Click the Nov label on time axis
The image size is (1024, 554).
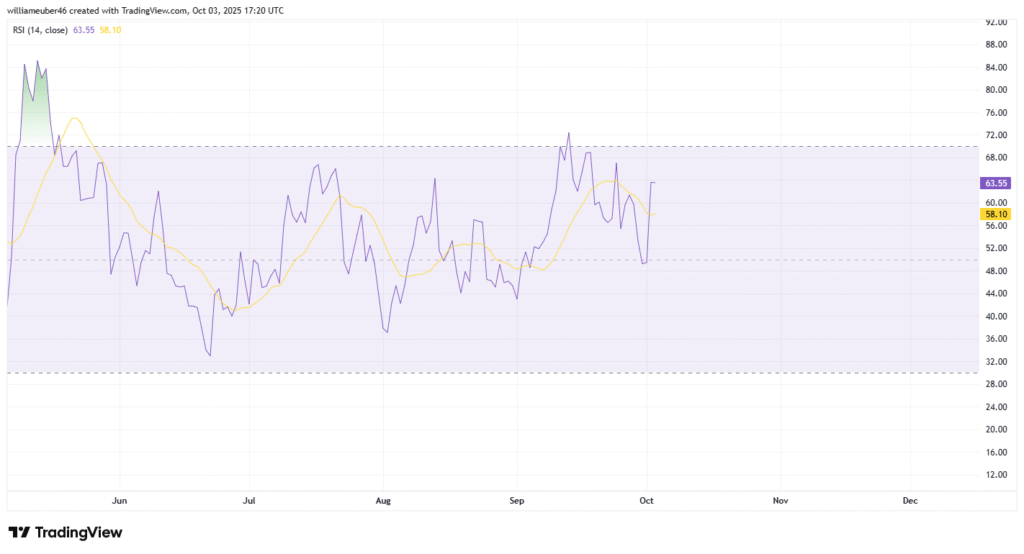780,499
